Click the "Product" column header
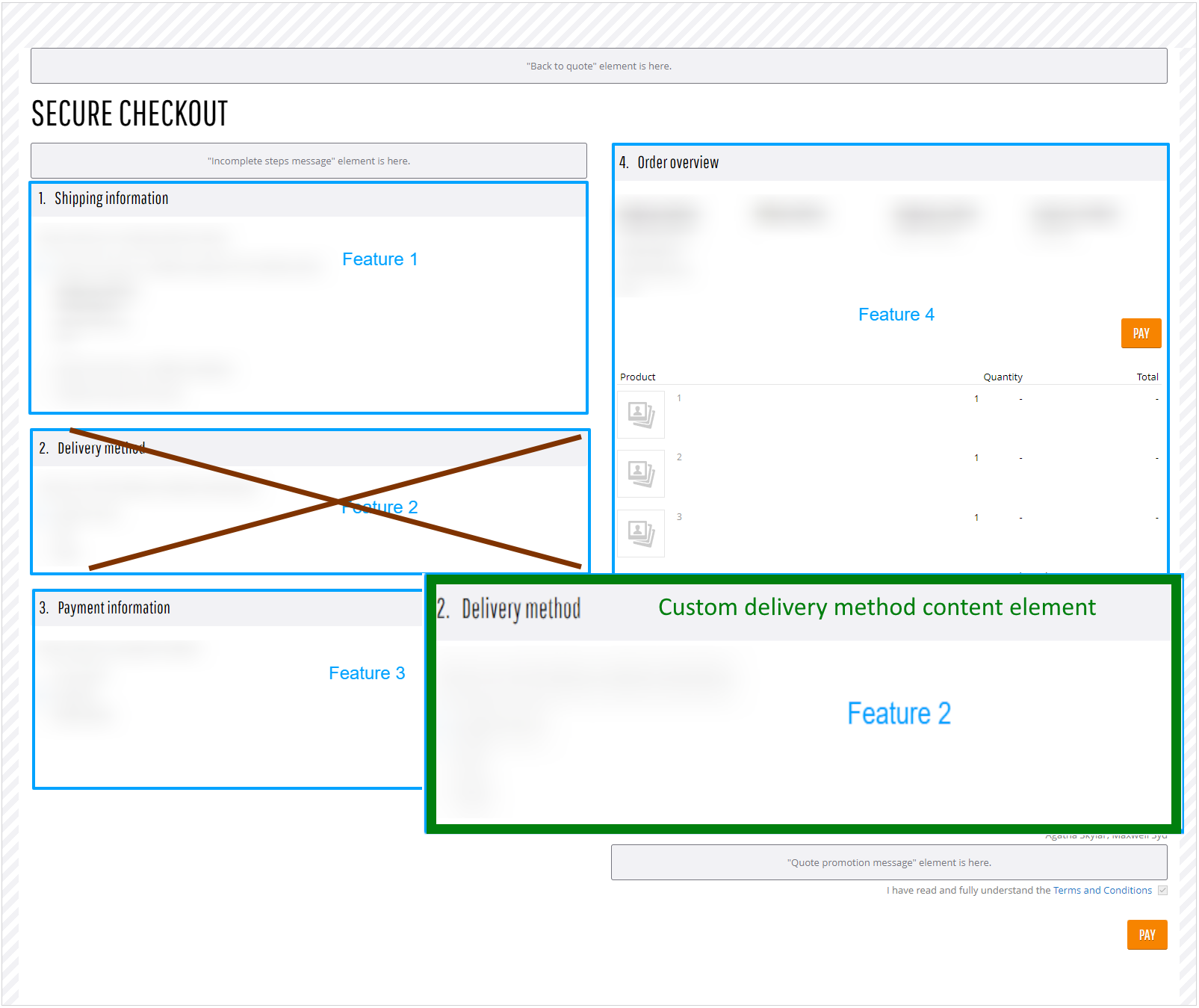This screenshot has width=1199, height=1008. pos(637,377)
